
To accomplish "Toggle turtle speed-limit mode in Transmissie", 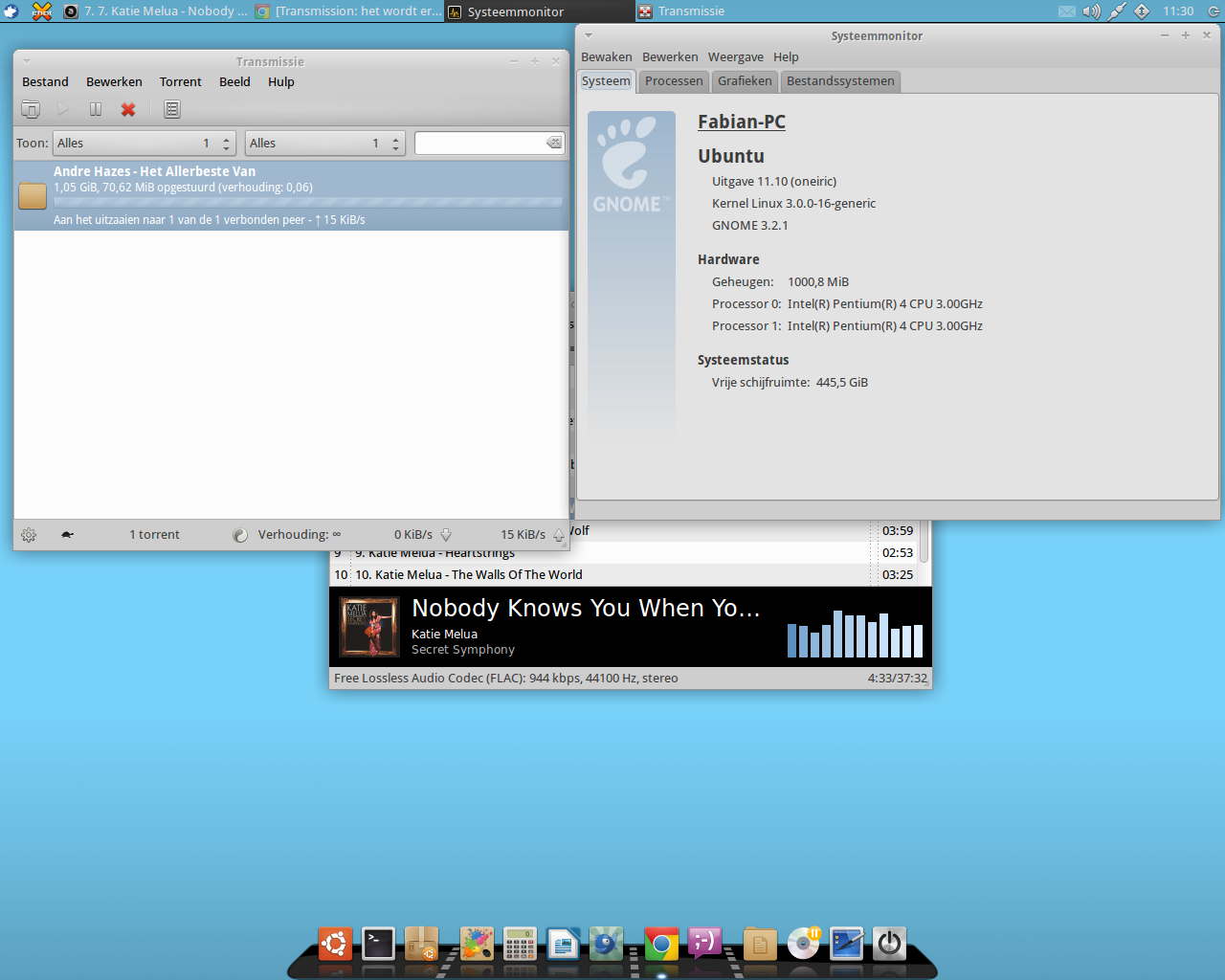I will (67, 535).
